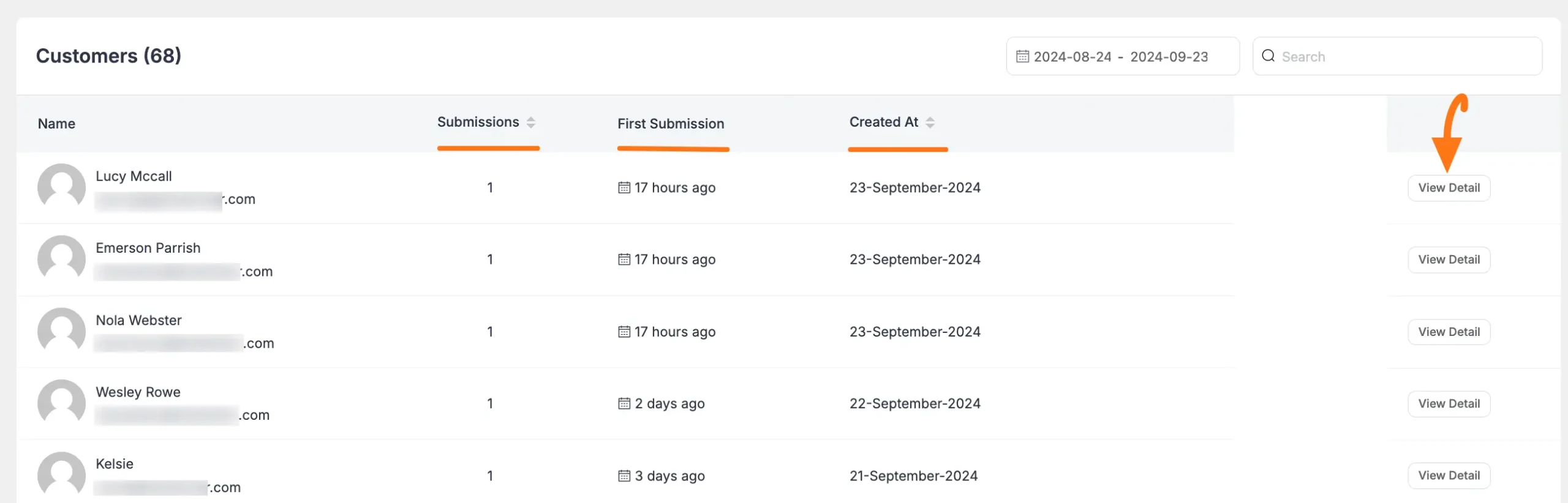
Task: Click Nola Webster's avatar icon
Action: [61, 330]
